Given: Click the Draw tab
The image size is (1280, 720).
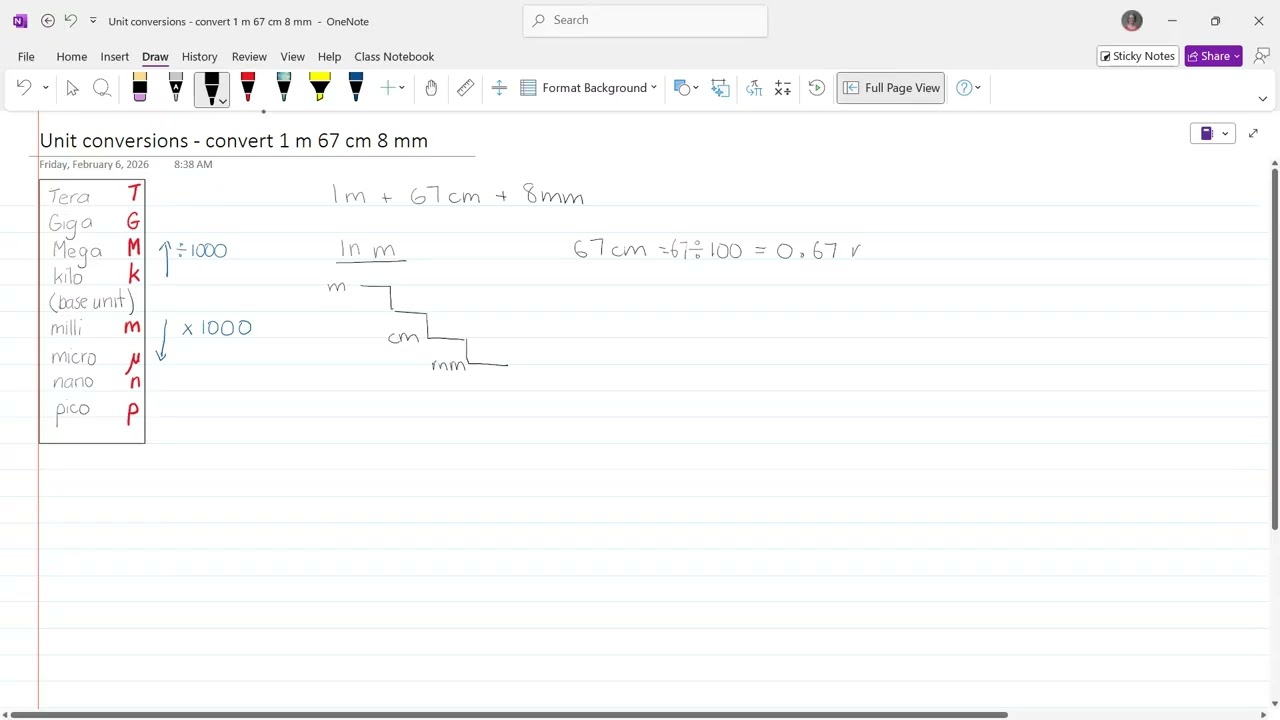Looking at the screenshot, I should [155, 57].
